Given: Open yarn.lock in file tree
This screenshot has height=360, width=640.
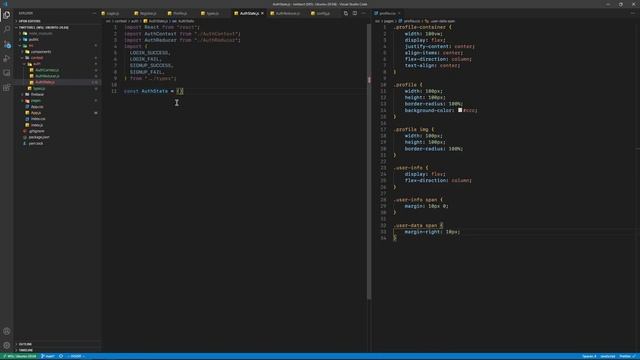Looking at the screenshot, I should click(x=36, y=143).
